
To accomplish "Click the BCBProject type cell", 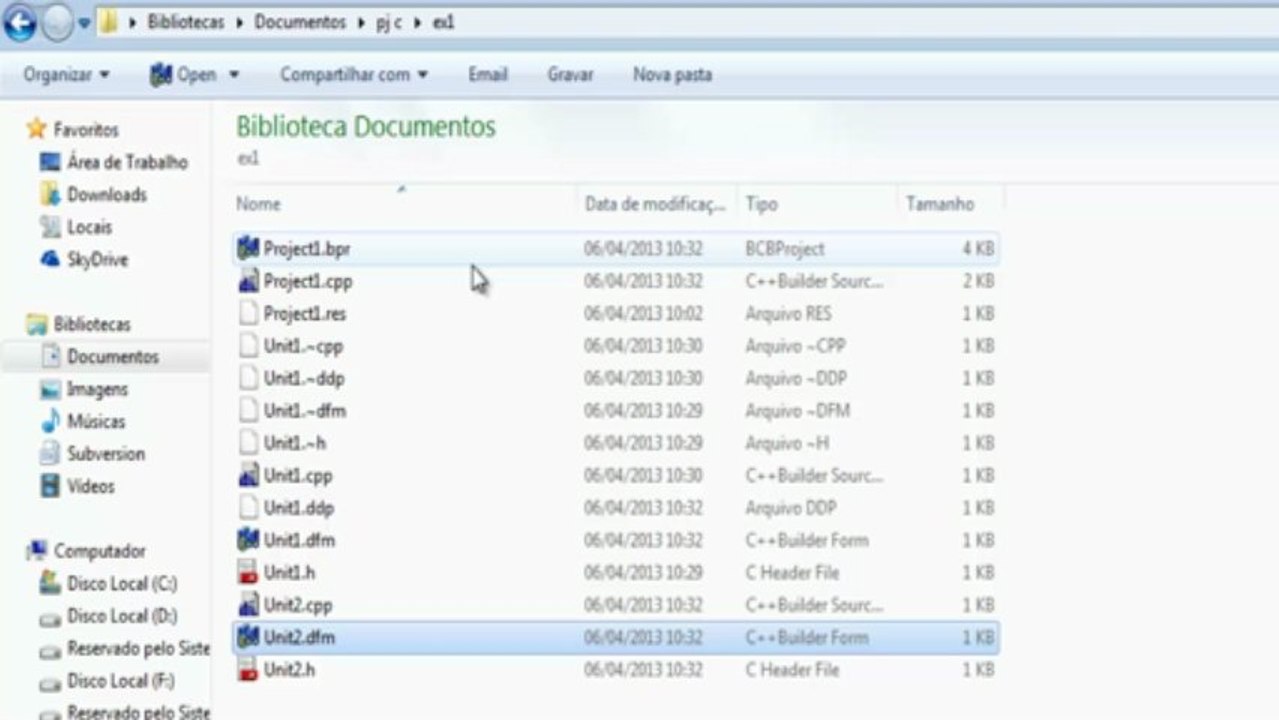I will (785, 248).
